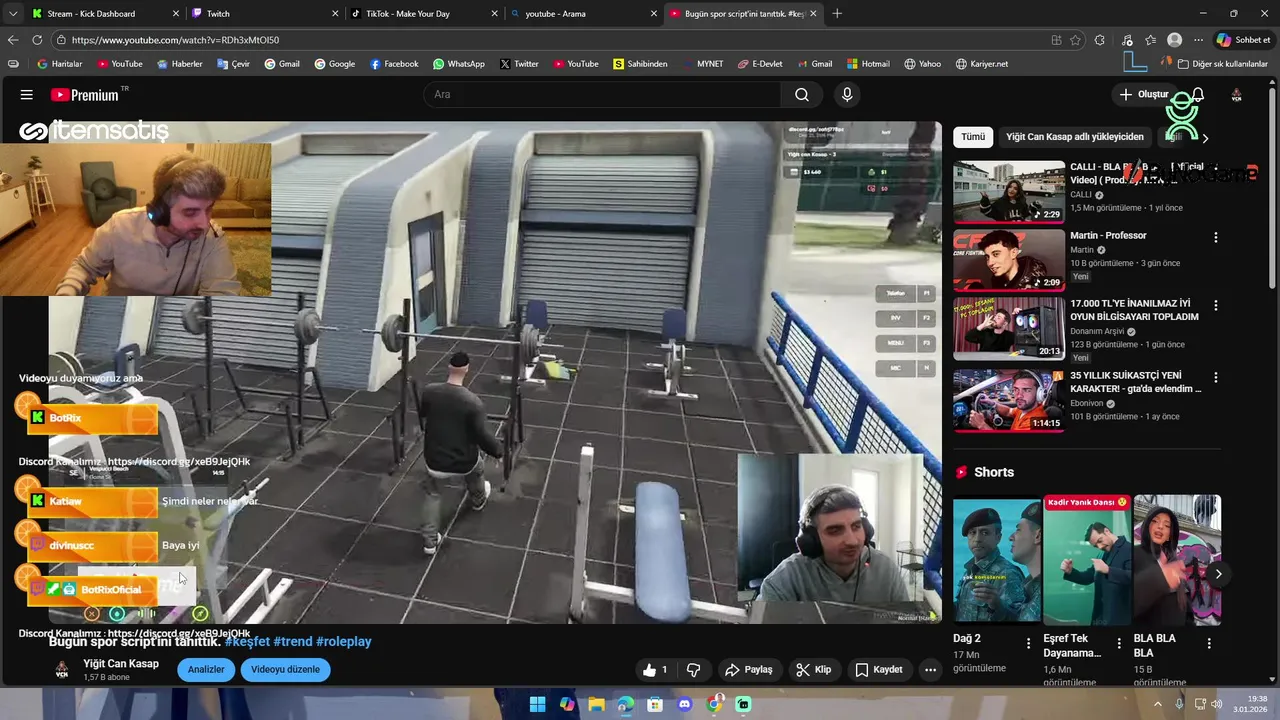This screenshot has height=720, width=1280.
Task: Open options for the "Dağ 2" short
Action: tap(1028, 643)
